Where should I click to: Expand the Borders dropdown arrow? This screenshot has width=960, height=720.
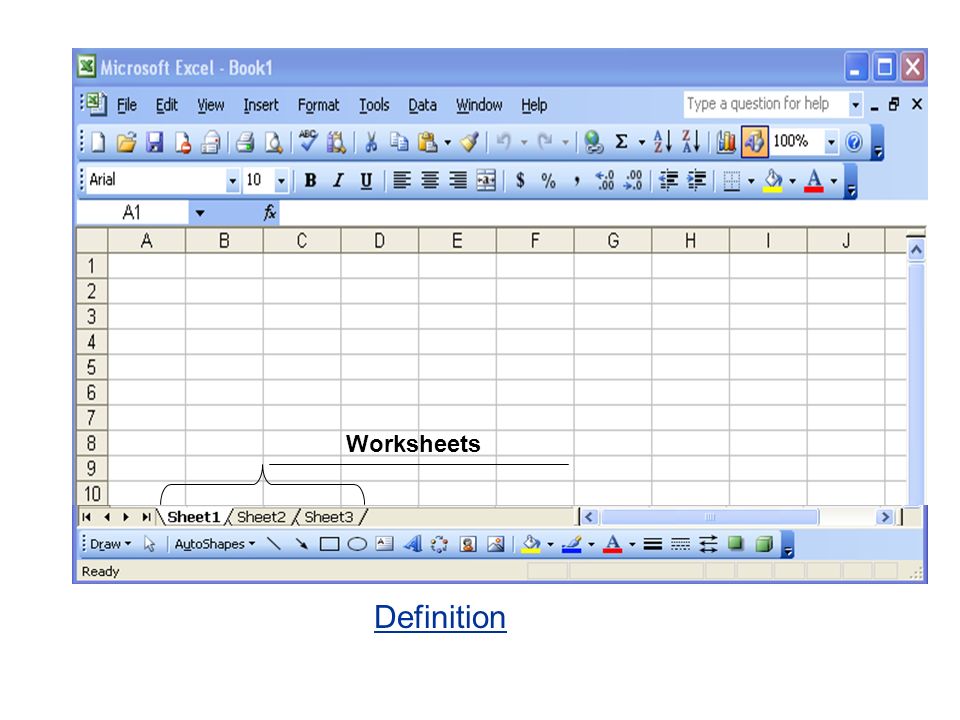point(751,181)
